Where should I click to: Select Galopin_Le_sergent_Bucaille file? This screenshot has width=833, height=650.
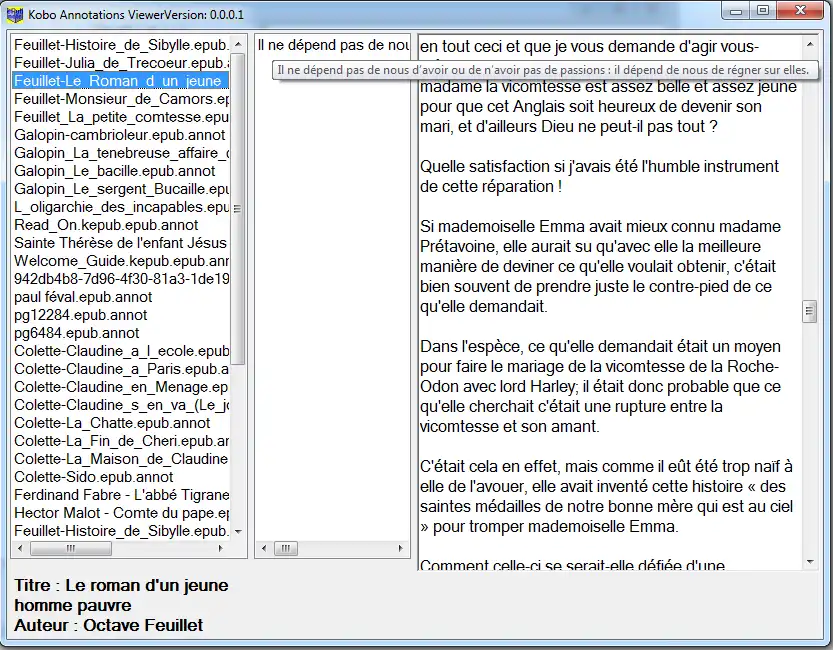point(122,189)
